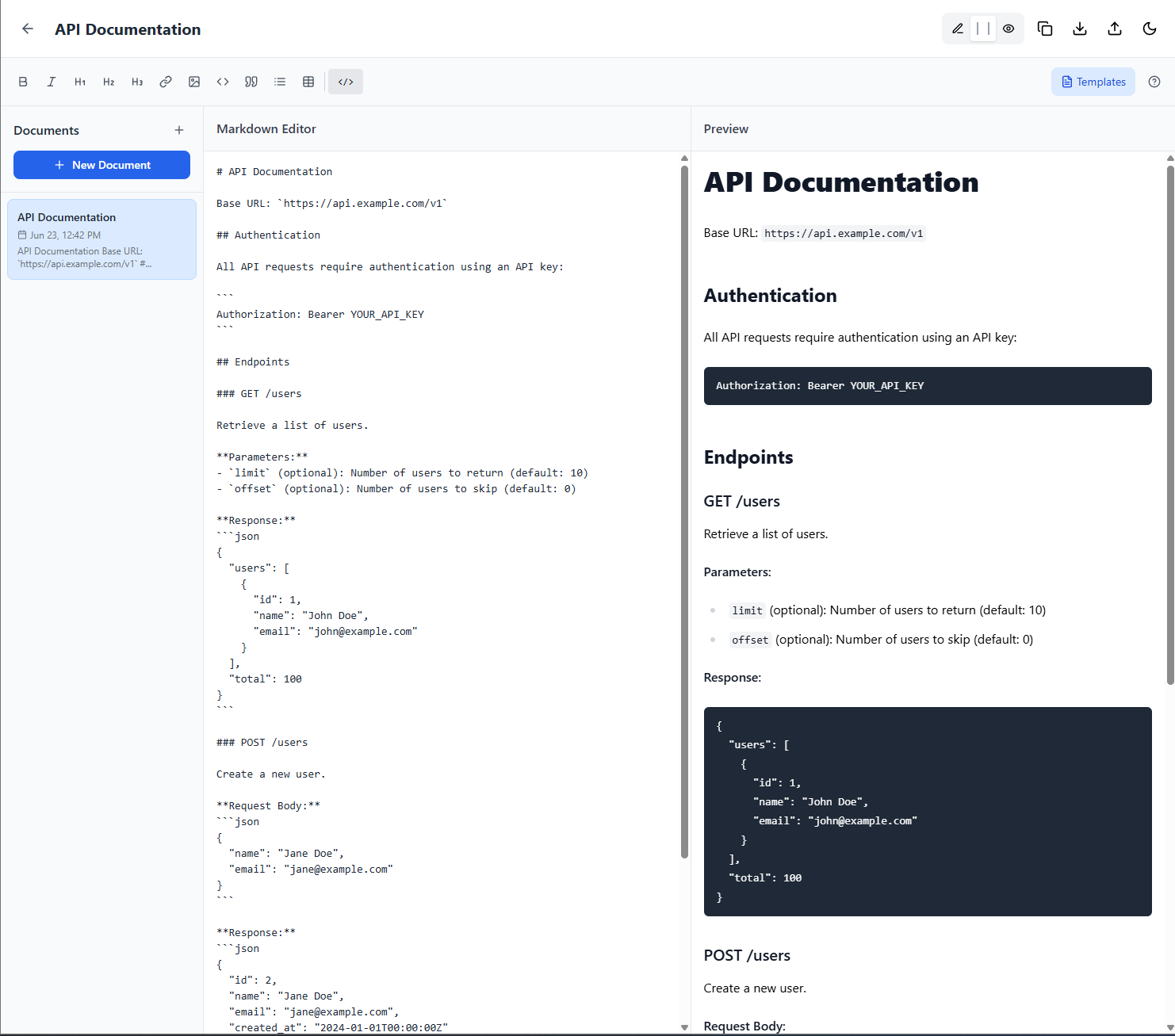Insert a Heading 2
Viewport: 1175px width, 1036px height.
pyautogui.click(x=109, y=82)
